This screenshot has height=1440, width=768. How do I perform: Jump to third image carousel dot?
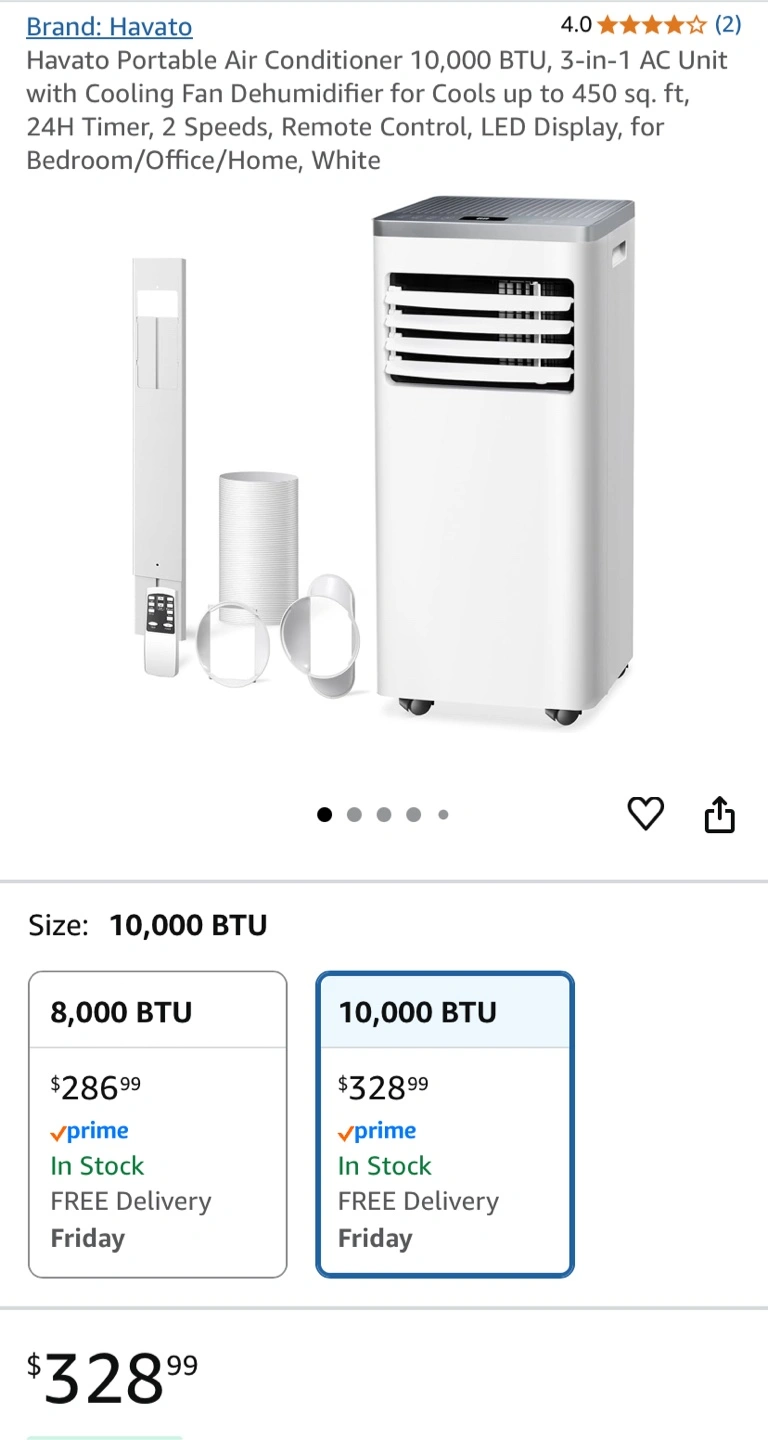pos(384,814)
